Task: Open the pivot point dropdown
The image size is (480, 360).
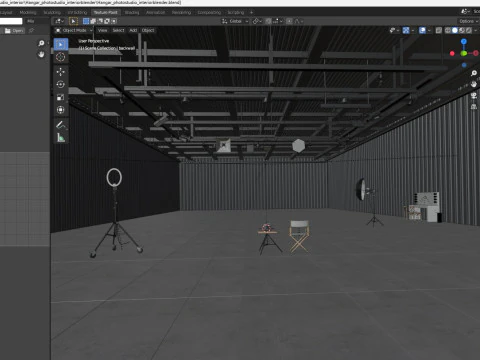Action: coord(257,21)
